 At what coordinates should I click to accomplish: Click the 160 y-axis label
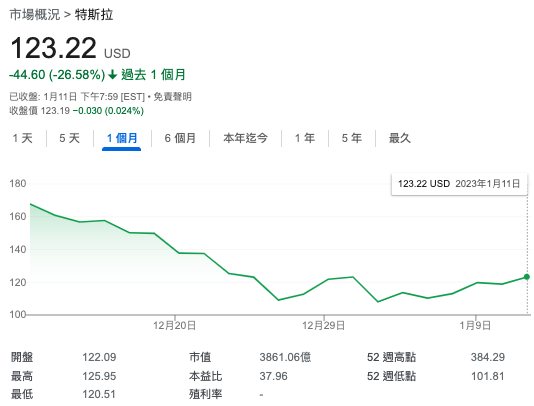(x=18, y=217)
